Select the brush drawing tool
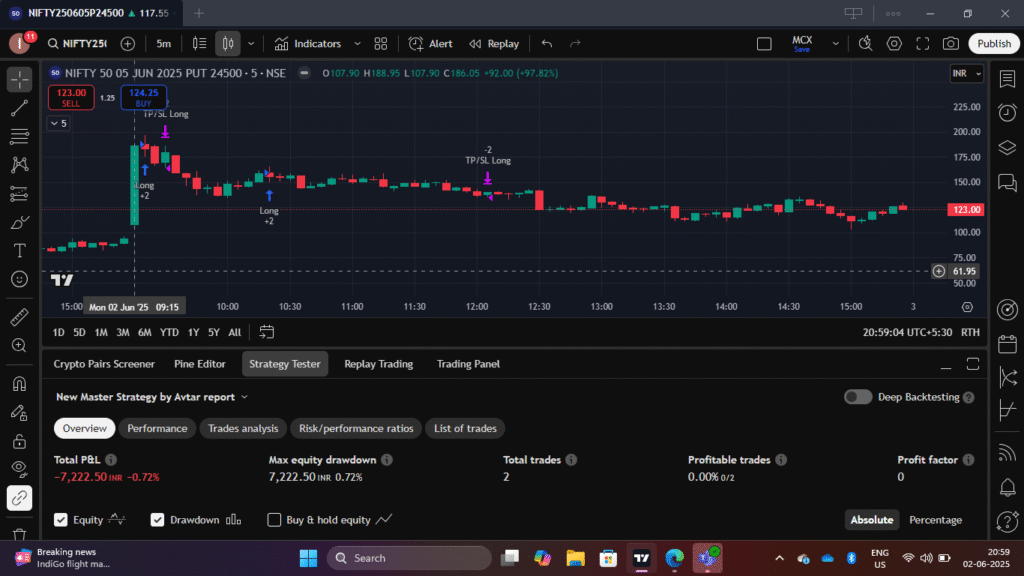The image size is (1024, 576). pos(20,222)
